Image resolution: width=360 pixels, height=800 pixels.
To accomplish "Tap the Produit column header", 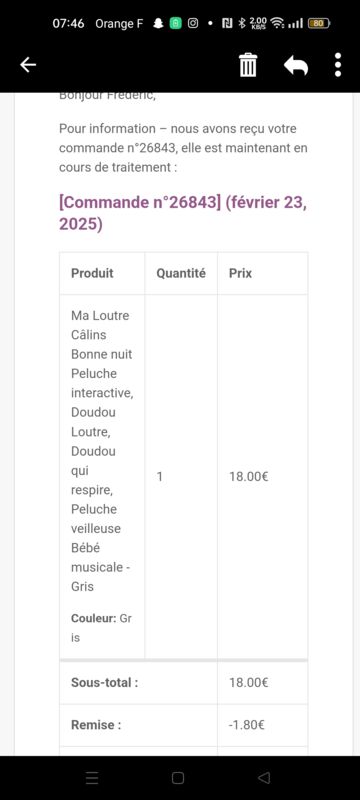I will click(x=92, y=273).
